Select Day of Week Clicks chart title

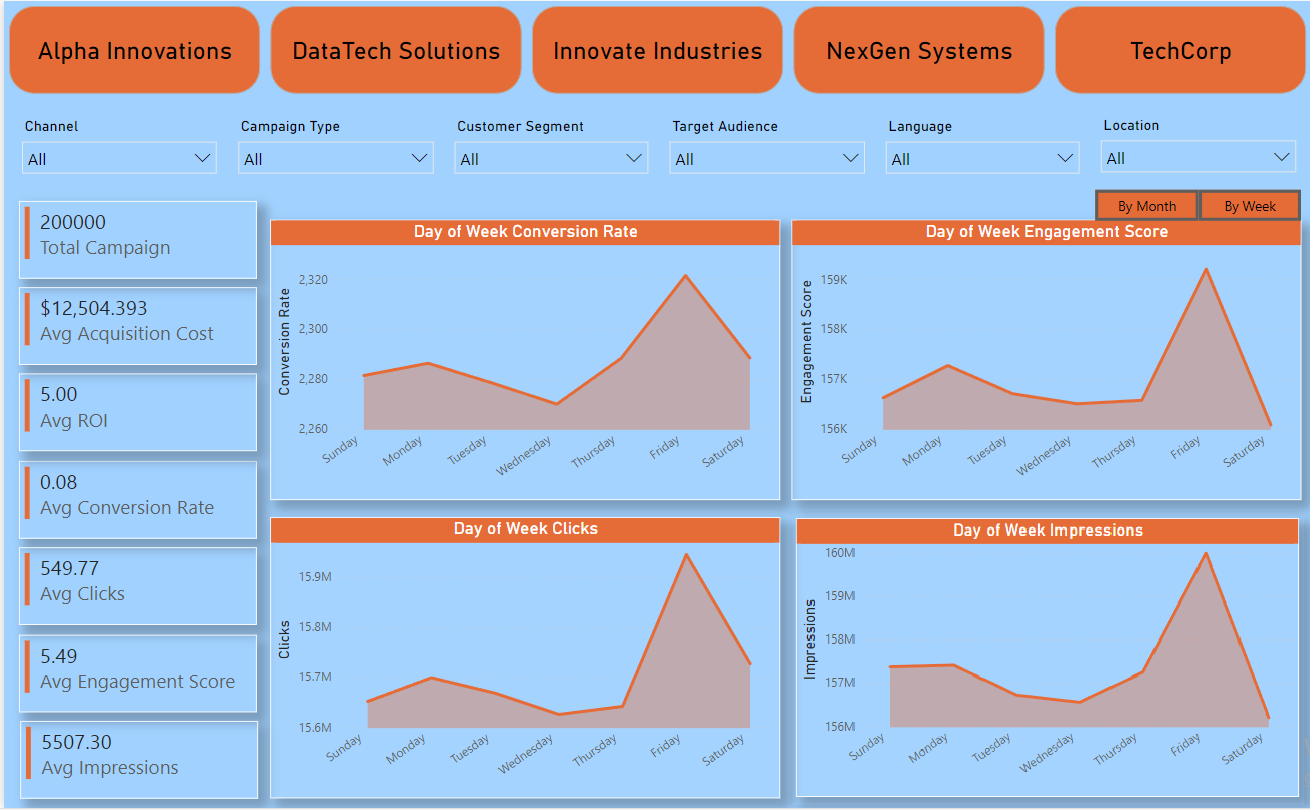[x=525, y=529]
